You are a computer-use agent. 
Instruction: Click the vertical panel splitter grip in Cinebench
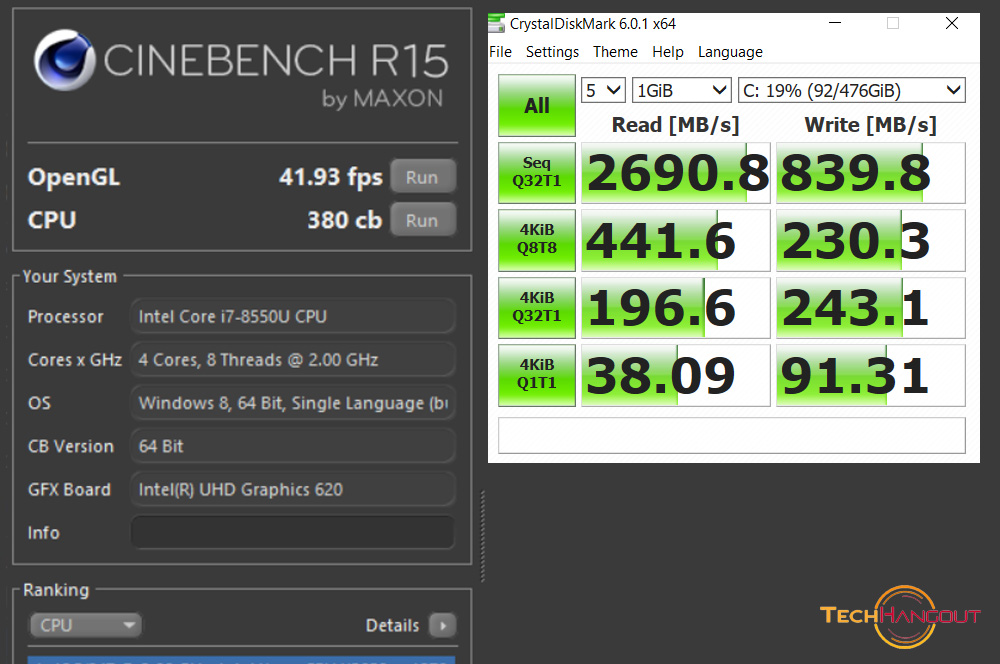tap(483, 536)
